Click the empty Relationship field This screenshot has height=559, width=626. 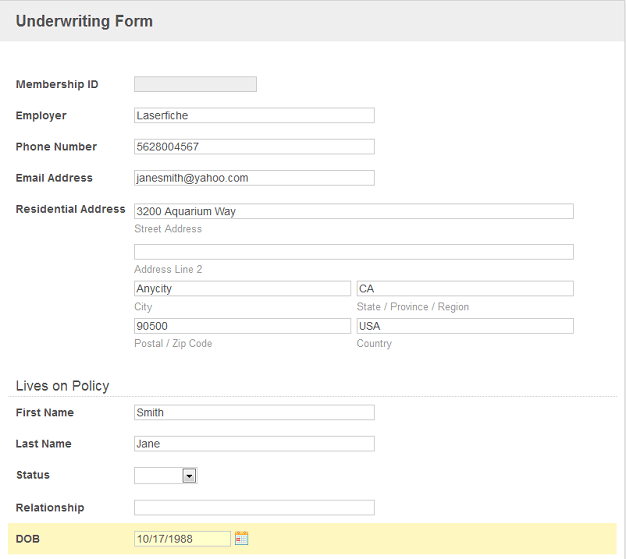coord(254,508)
